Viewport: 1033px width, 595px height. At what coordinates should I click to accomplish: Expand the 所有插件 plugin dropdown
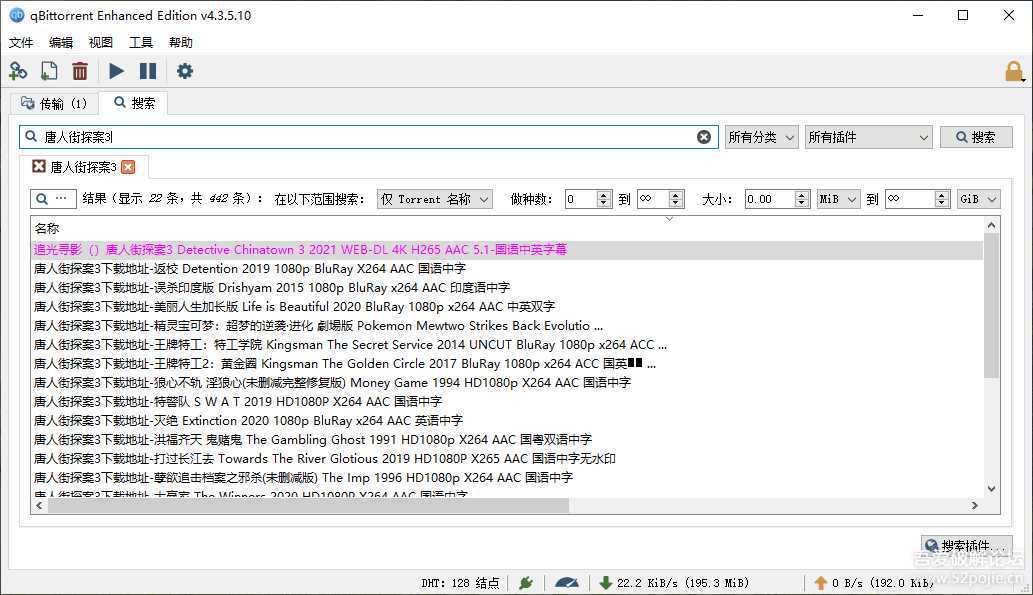(868, 137)
